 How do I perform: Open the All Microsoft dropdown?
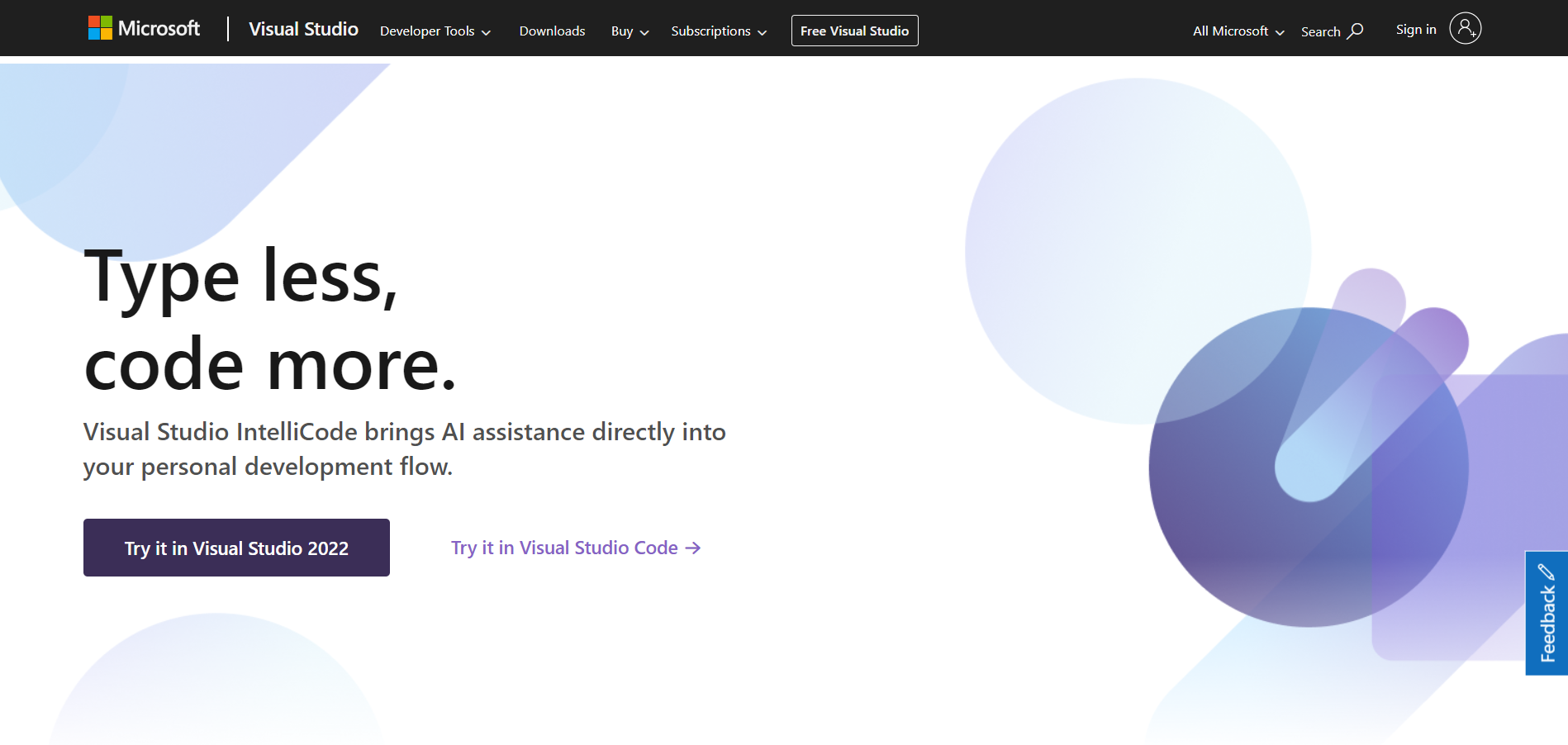1238,31
